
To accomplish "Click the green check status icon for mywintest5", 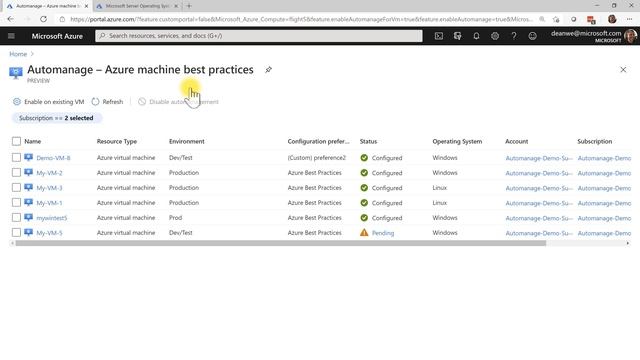I will tap(364, 218).
